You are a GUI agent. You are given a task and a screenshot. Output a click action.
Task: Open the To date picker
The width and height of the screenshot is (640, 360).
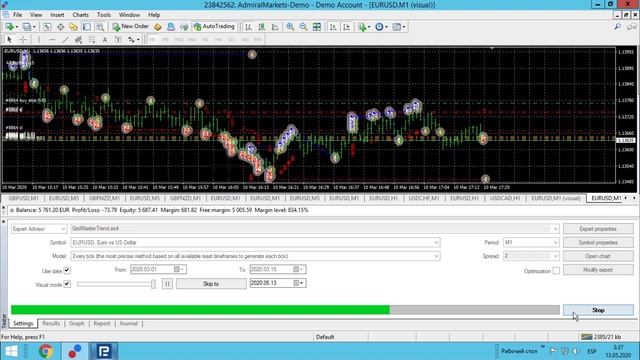[299, 269]
